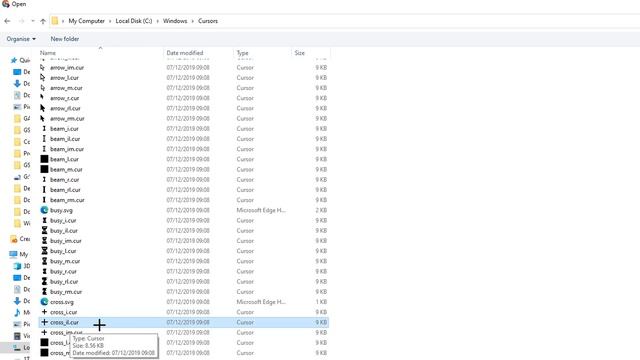
Task: Expand chevron after My Computer breadcrumb
Action: [x=110, y=21]
